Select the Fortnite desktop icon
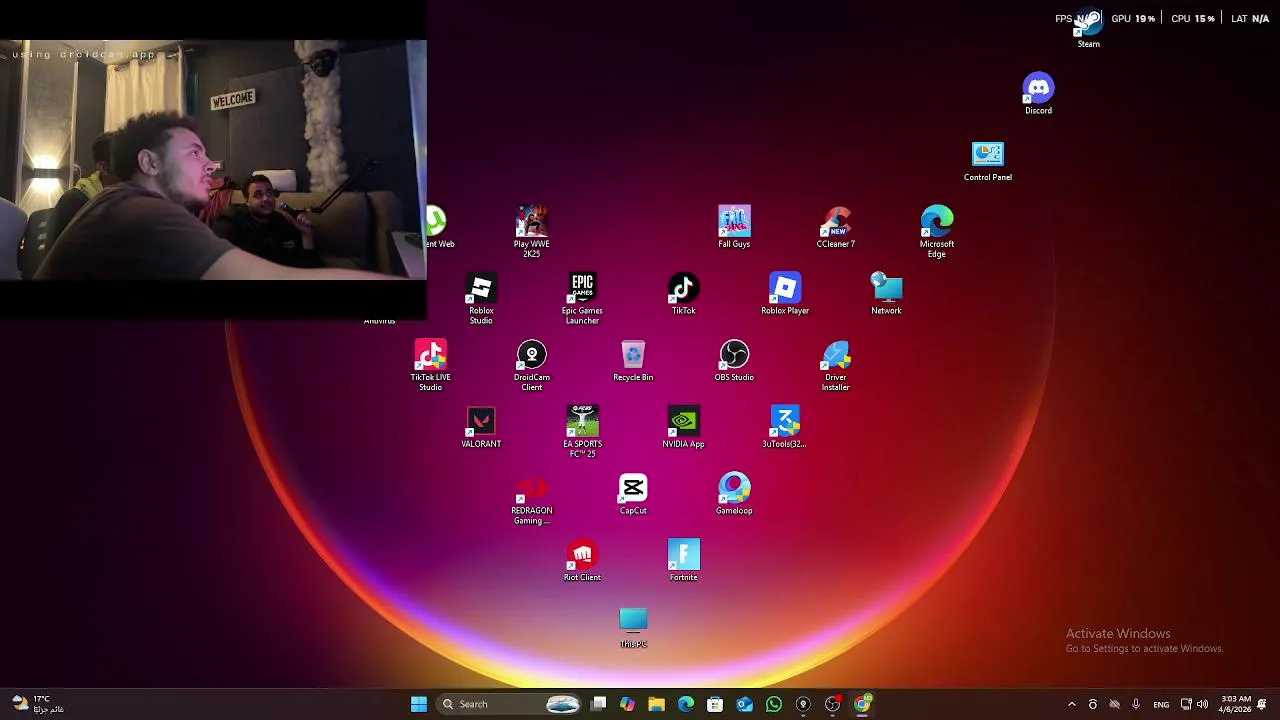The height and width of the screenshot is (720, 1280). point(683,561)
